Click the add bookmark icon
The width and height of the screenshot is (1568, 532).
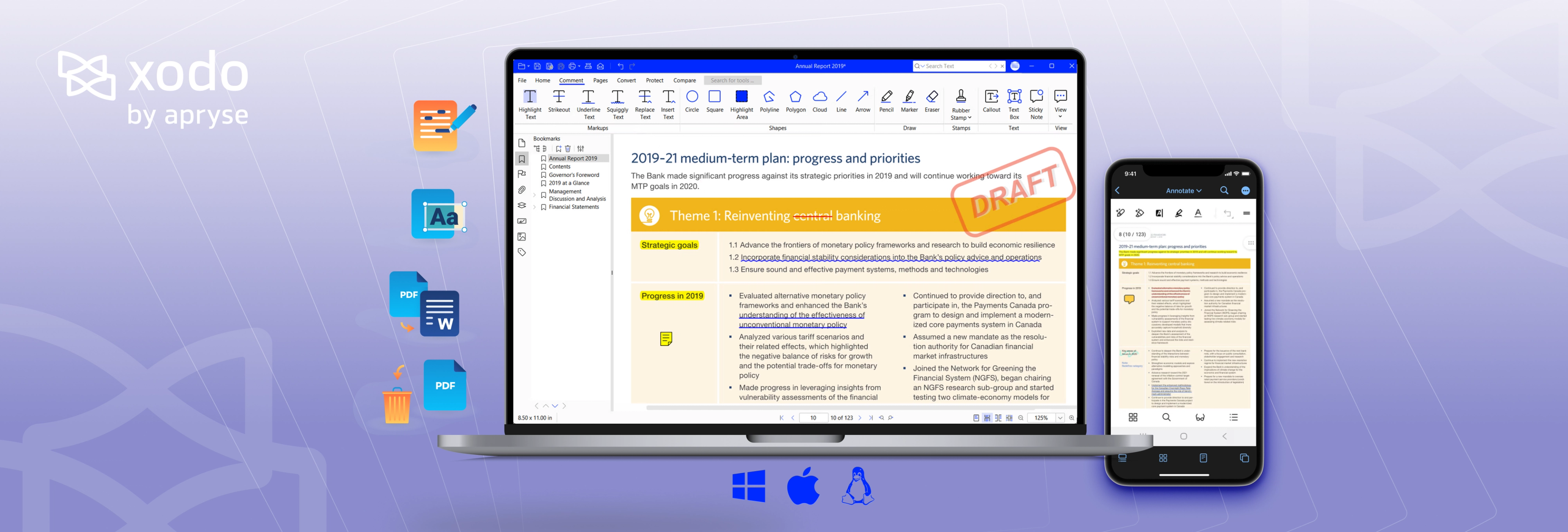tap(558, 149)
